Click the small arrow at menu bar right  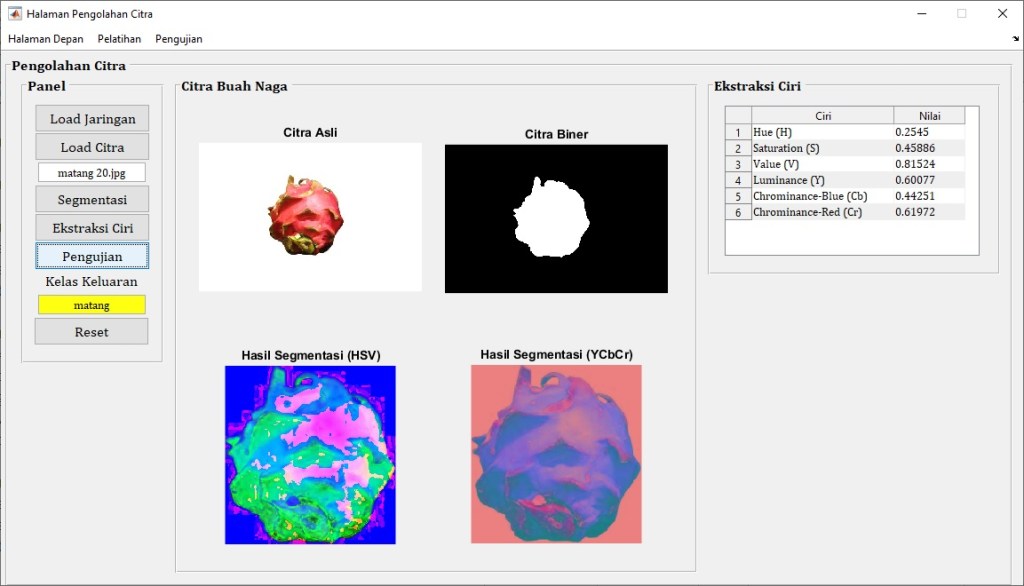(1015, 39)
